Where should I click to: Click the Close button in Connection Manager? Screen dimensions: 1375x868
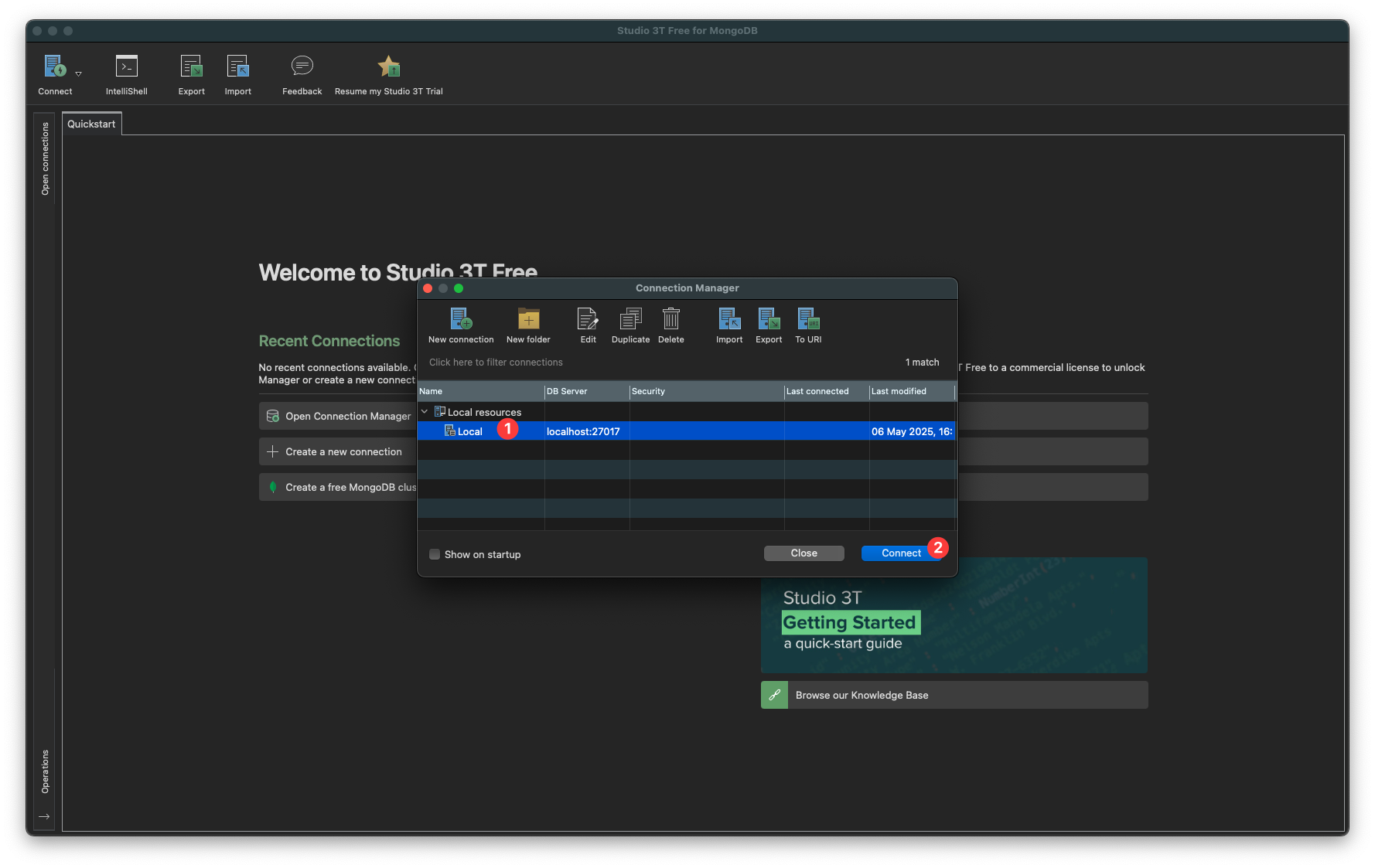coord(804,553)
